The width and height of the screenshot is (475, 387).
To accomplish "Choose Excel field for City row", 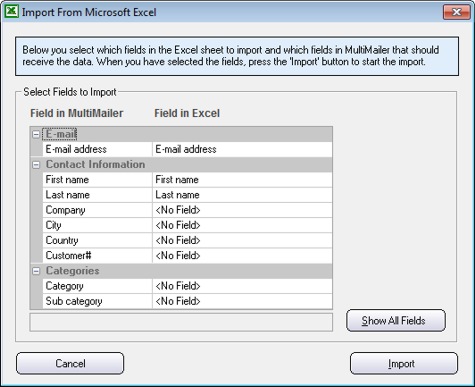I will (242, 225).
